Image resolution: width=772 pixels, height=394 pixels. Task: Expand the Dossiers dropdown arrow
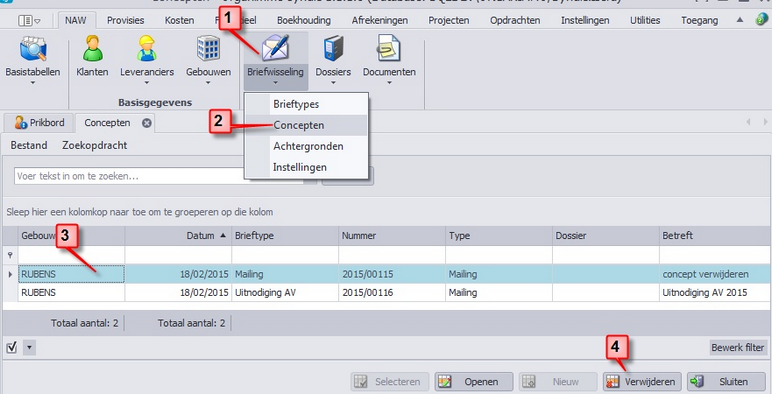tap(333, 83)
